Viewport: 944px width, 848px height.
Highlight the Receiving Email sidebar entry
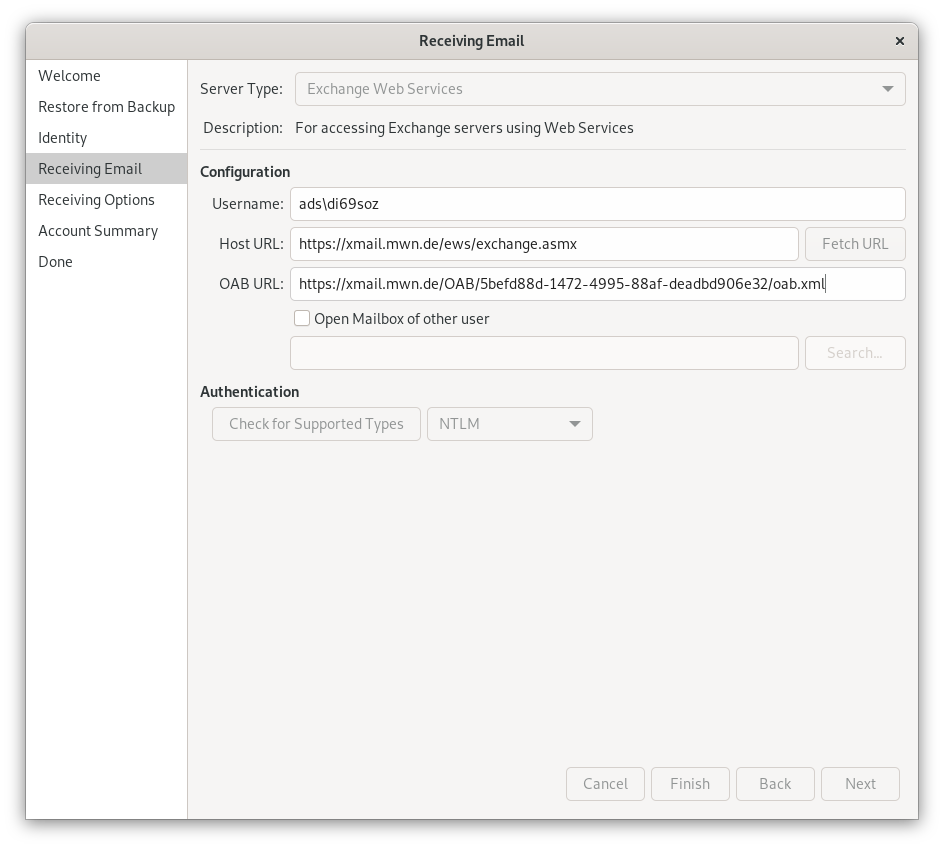90,168
